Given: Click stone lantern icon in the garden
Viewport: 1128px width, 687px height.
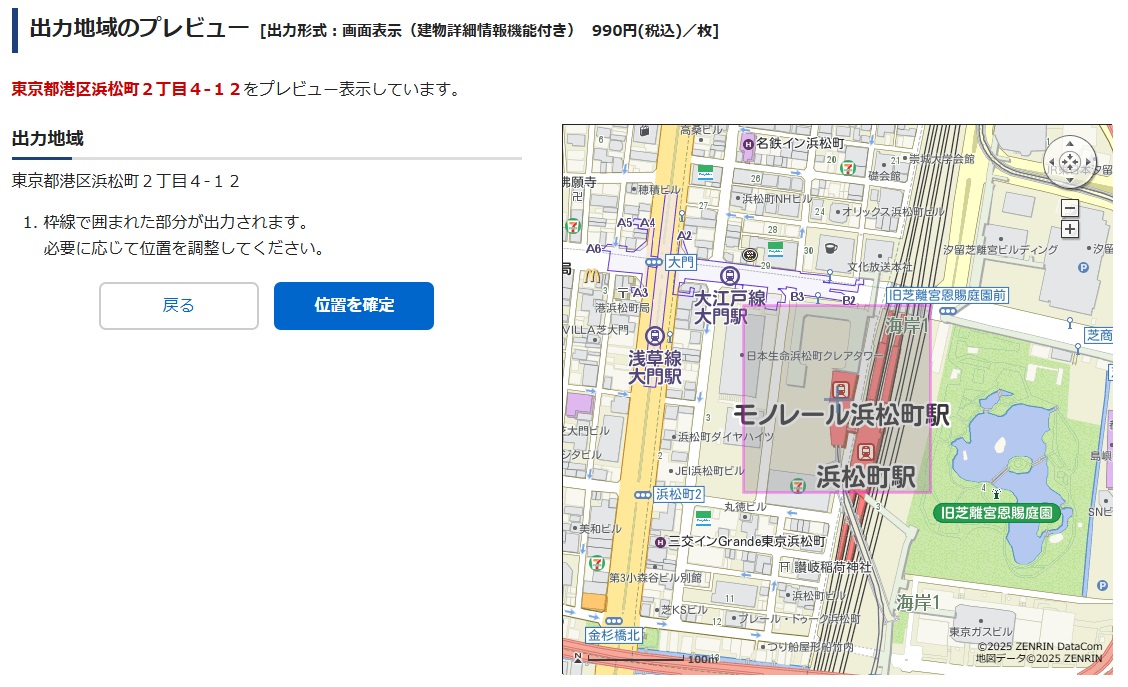Looking at the screenshot, I should [x=996, y=493].
